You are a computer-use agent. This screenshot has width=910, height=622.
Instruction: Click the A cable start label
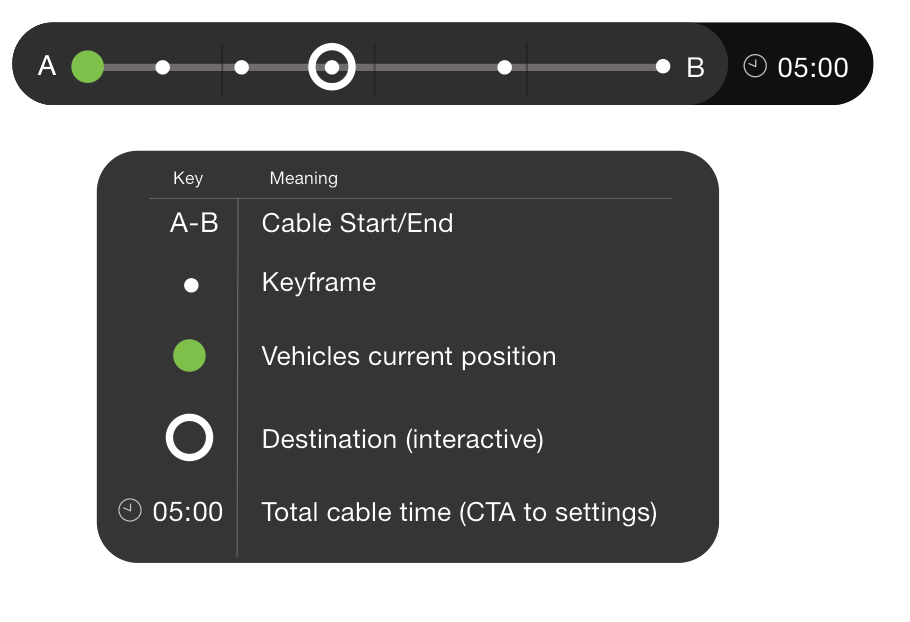(x=47, y=66)
